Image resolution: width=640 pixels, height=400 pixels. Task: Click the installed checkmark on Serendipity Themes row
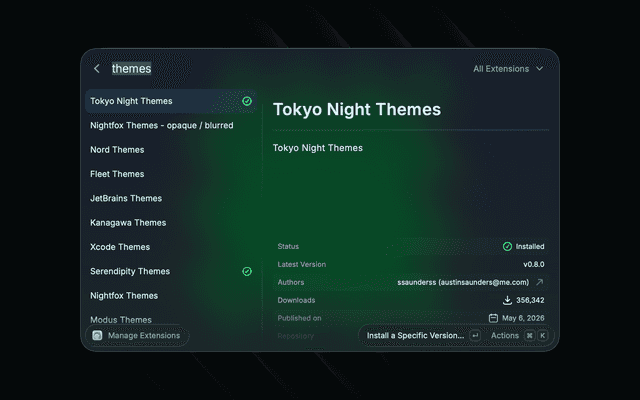pyautogui.click(x=247, y=271)
